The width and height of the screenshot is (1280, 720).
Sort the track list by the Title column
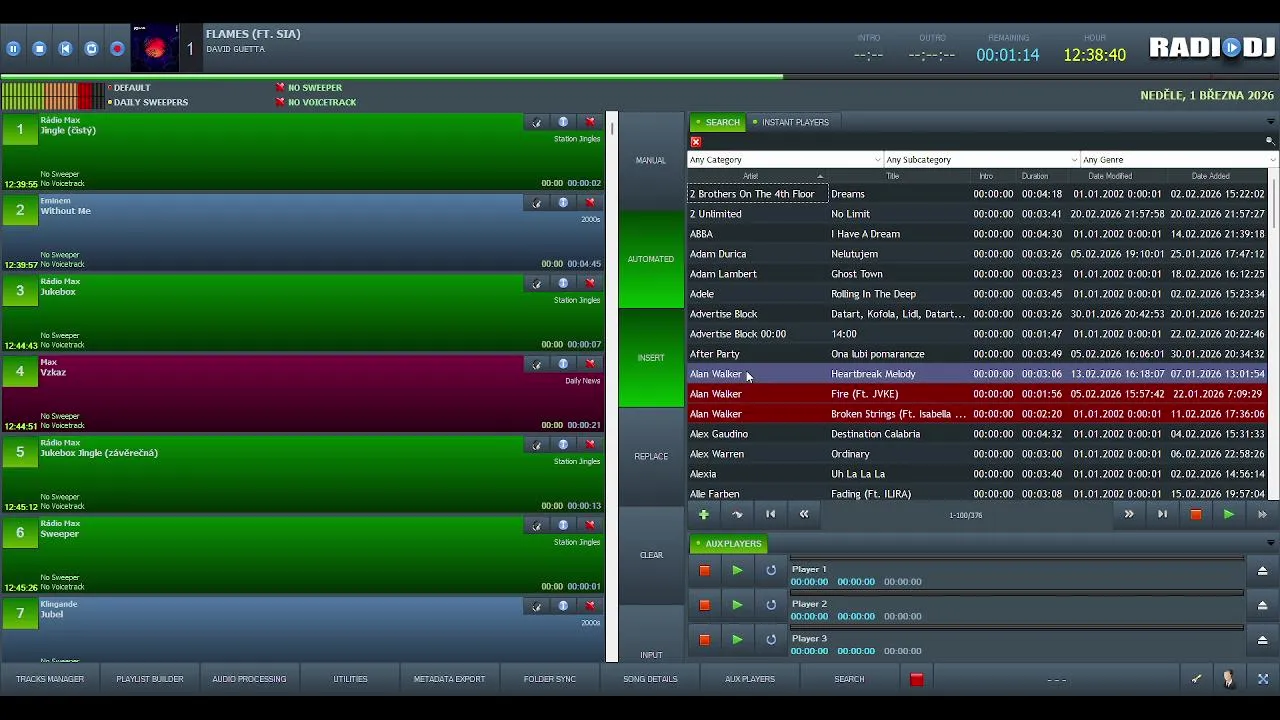pyautogui.click(x=892, y=176)
